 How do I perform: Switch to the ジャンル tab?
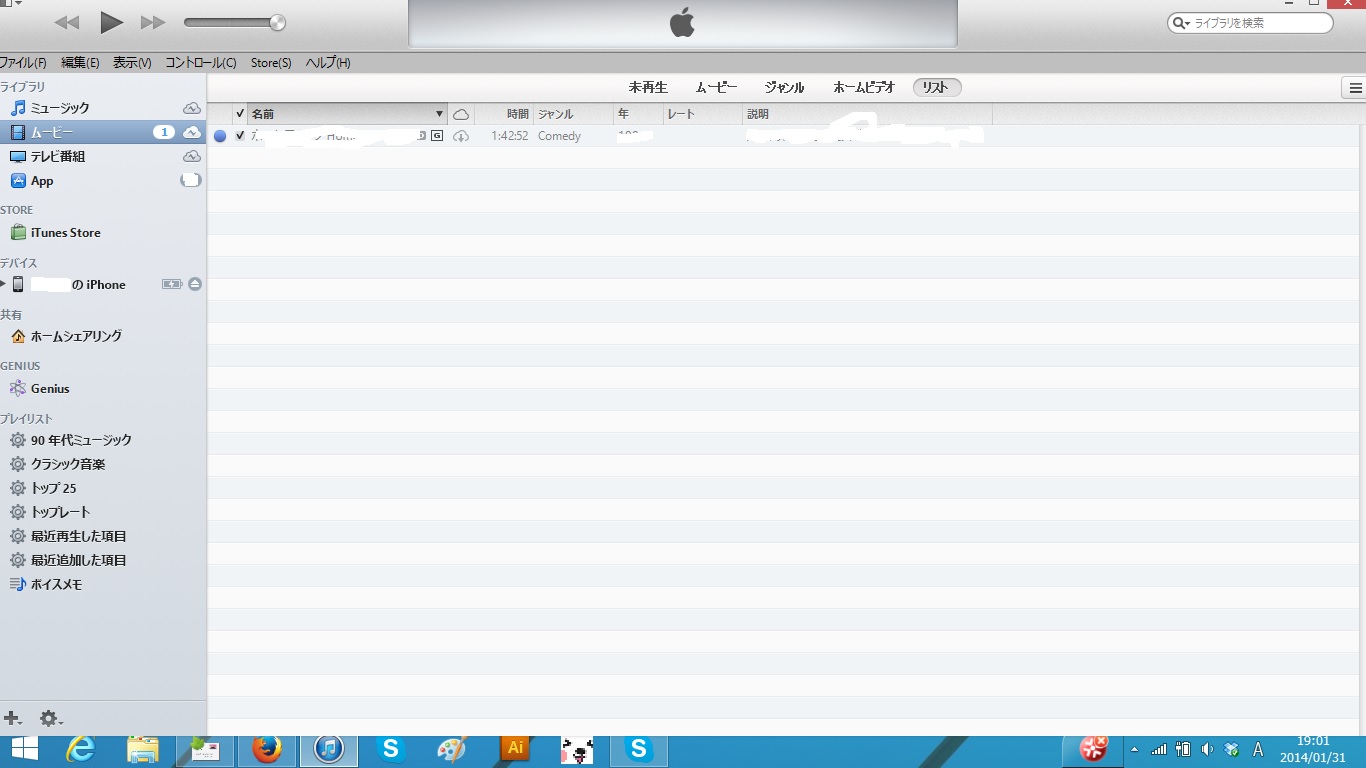coord(784,88)
